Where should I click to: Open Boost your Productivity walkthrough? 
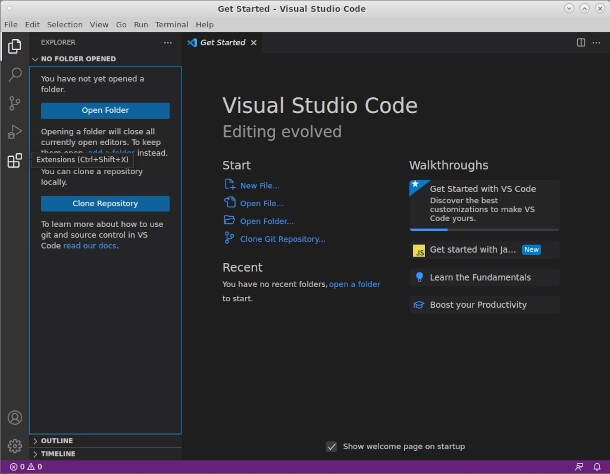click(484, 305)
